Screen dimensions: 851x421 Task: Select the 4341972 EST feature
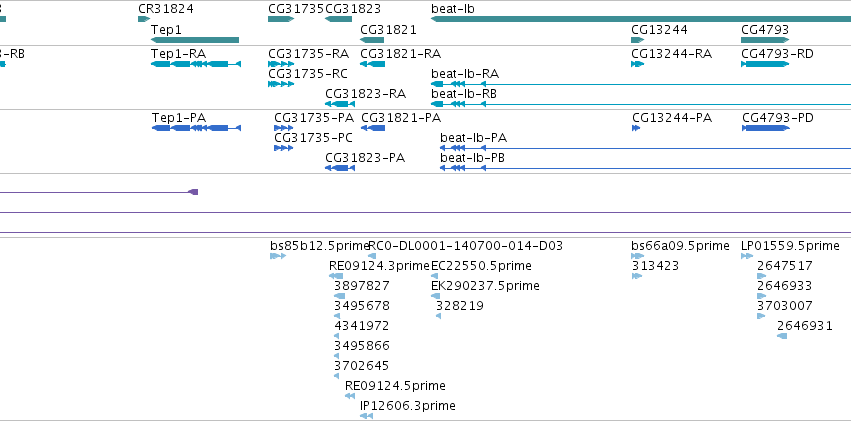[x=336, y=336]
